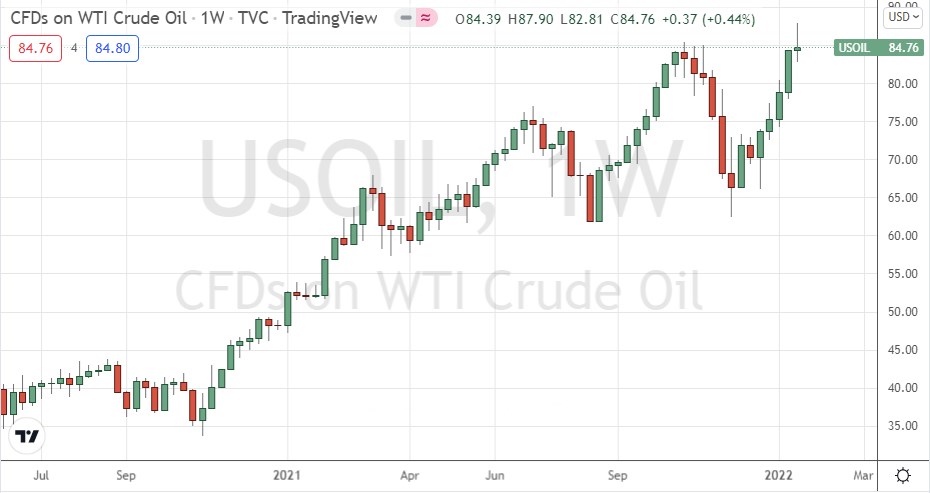This screenshot has width=930, height=493.
Task: Click the spread value 4
Action: pyautogui.click(x=73, y=46)
